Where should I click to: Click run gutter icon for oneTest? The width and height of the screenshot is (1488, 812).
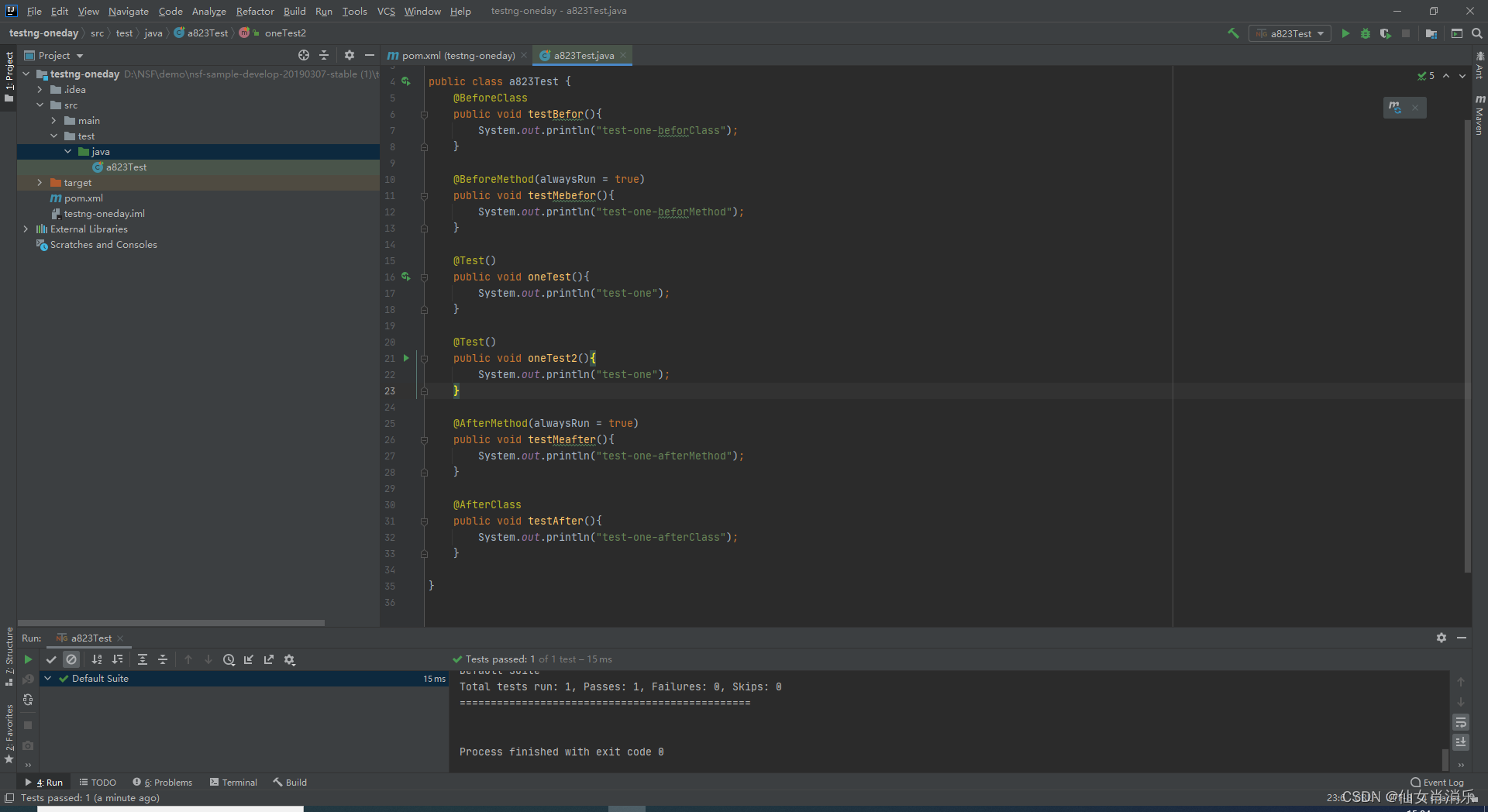(x=405, y=277)
